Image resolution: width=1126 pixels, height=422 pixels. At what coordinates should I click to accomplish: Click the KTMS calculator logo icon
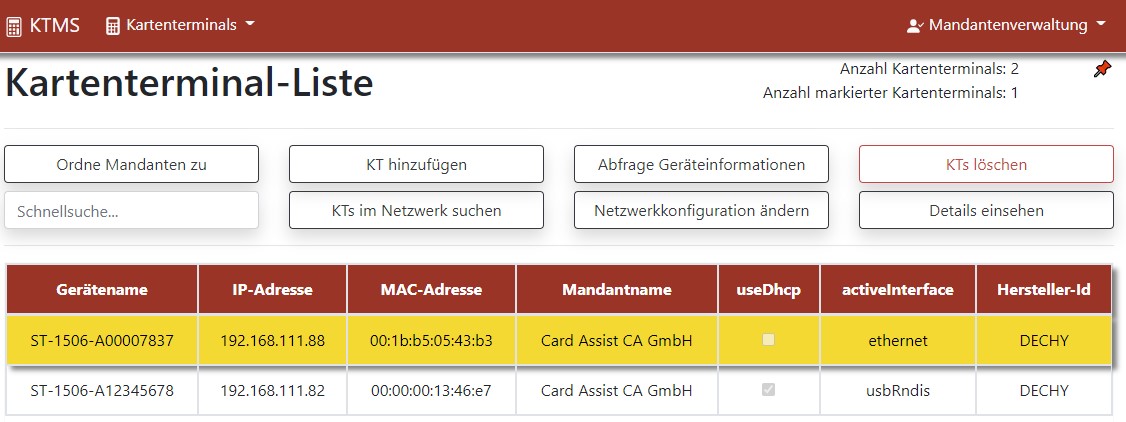[13, 27]
